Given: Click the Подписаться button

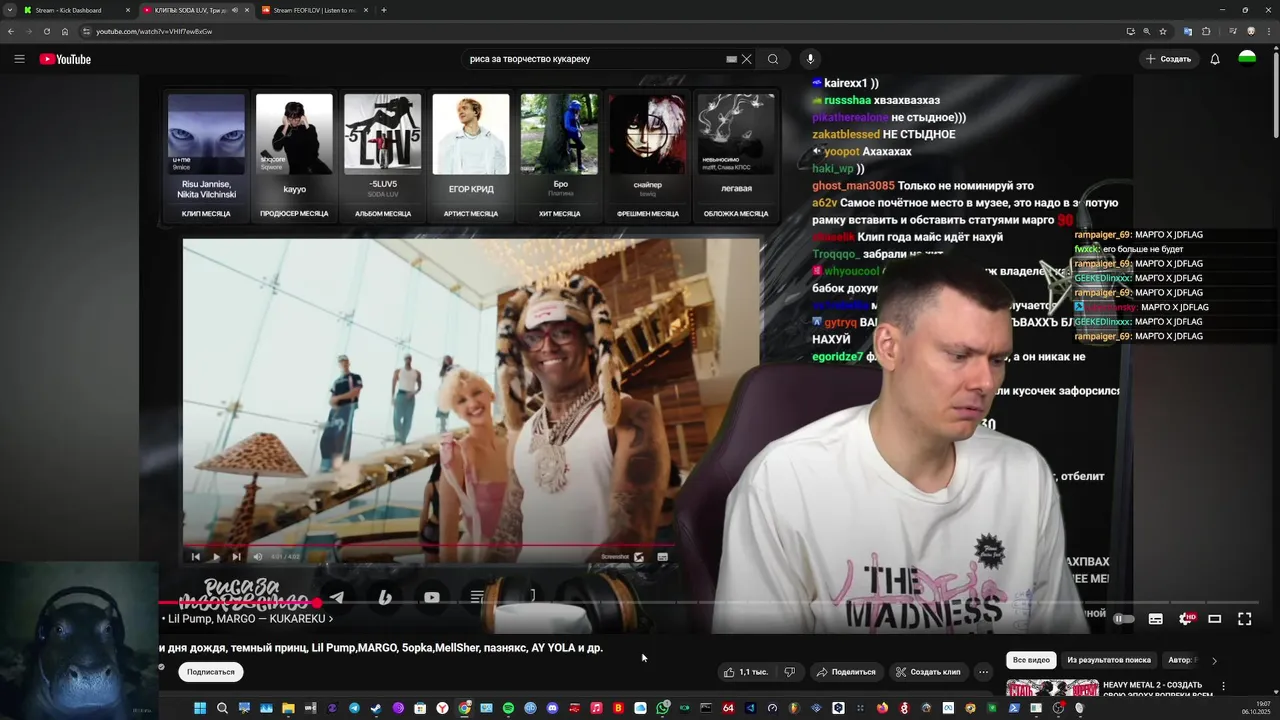Looking at the screenshot, I should click(211, 672).
